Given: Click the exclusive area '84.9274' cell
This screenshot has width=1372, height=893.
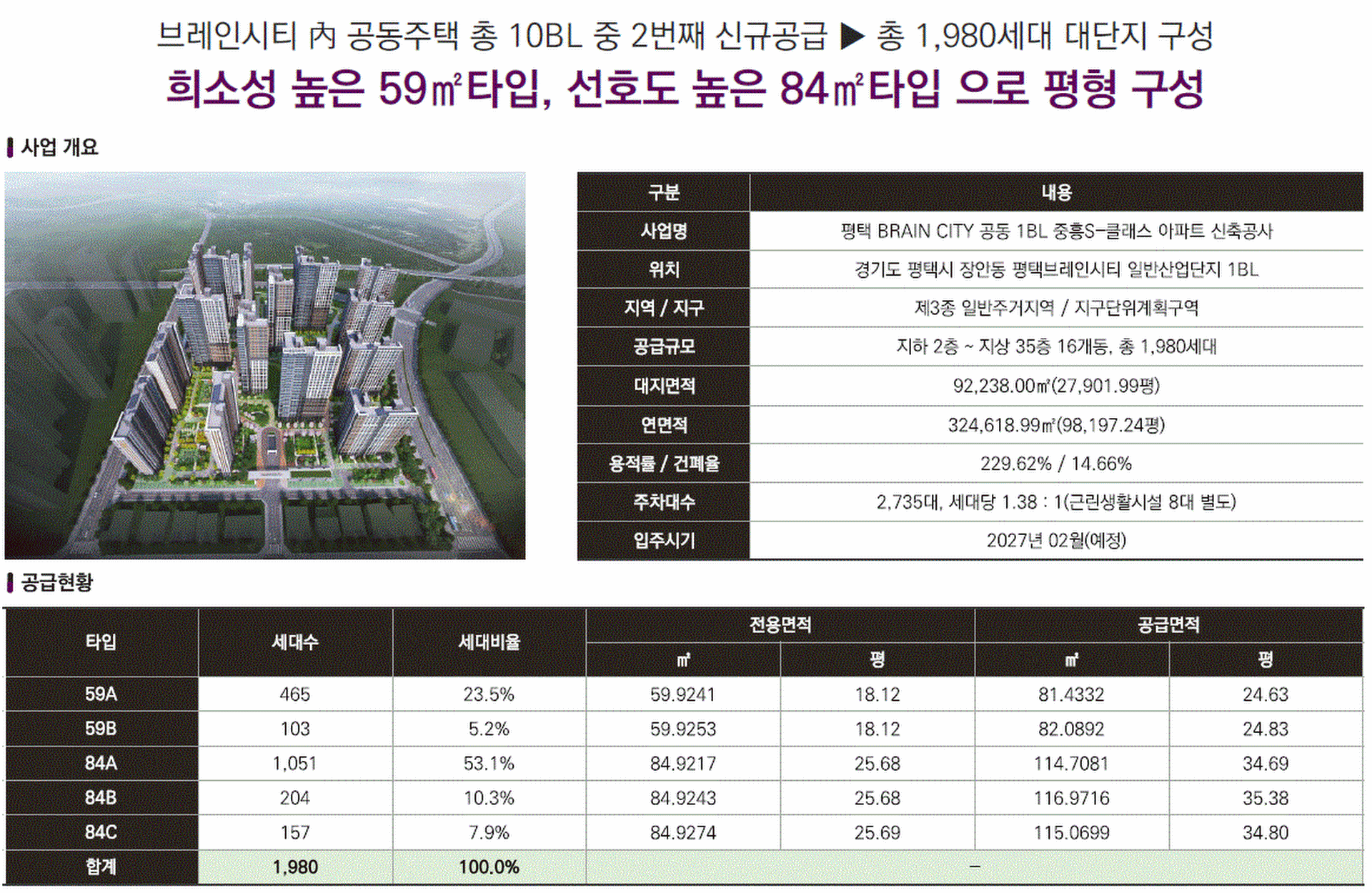Looking at the screenshot, I should [x=683, y=833].
